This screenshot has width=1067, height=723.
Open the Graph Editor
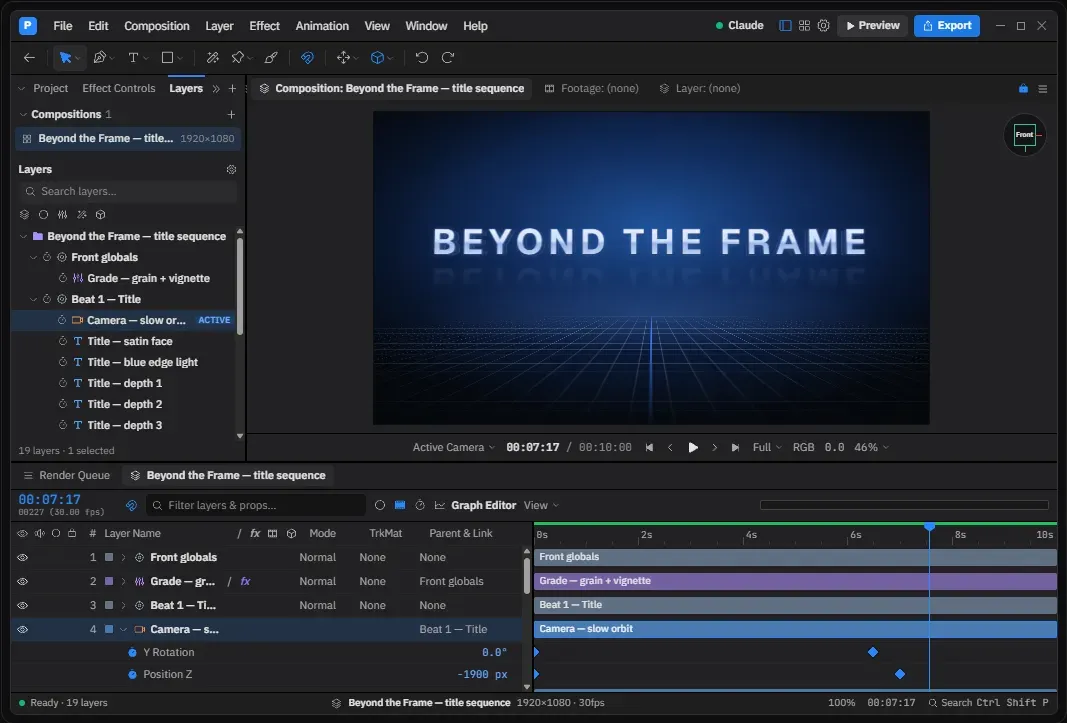475,505
